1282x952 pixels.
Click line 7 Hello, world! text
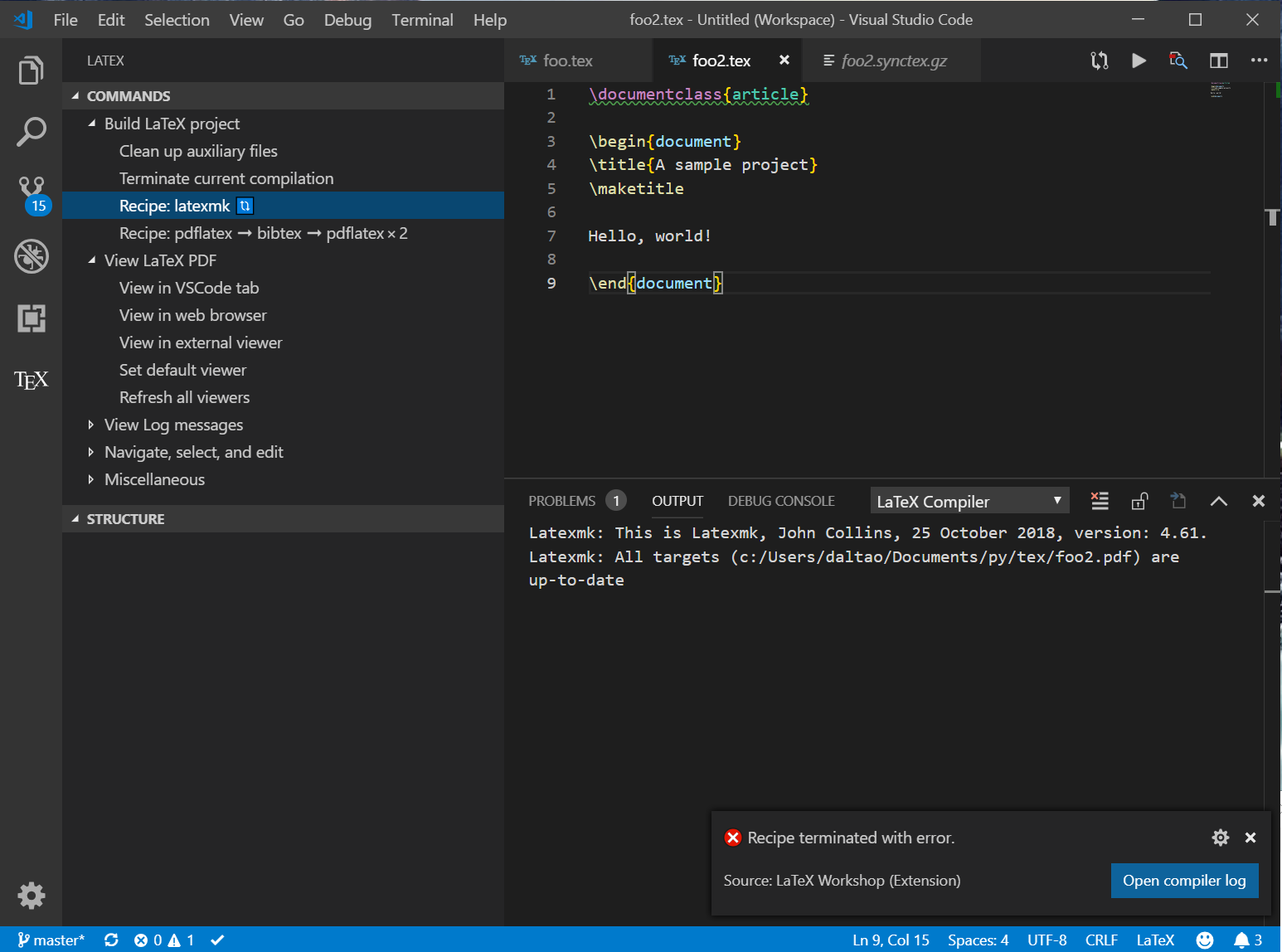click(649, 236)
